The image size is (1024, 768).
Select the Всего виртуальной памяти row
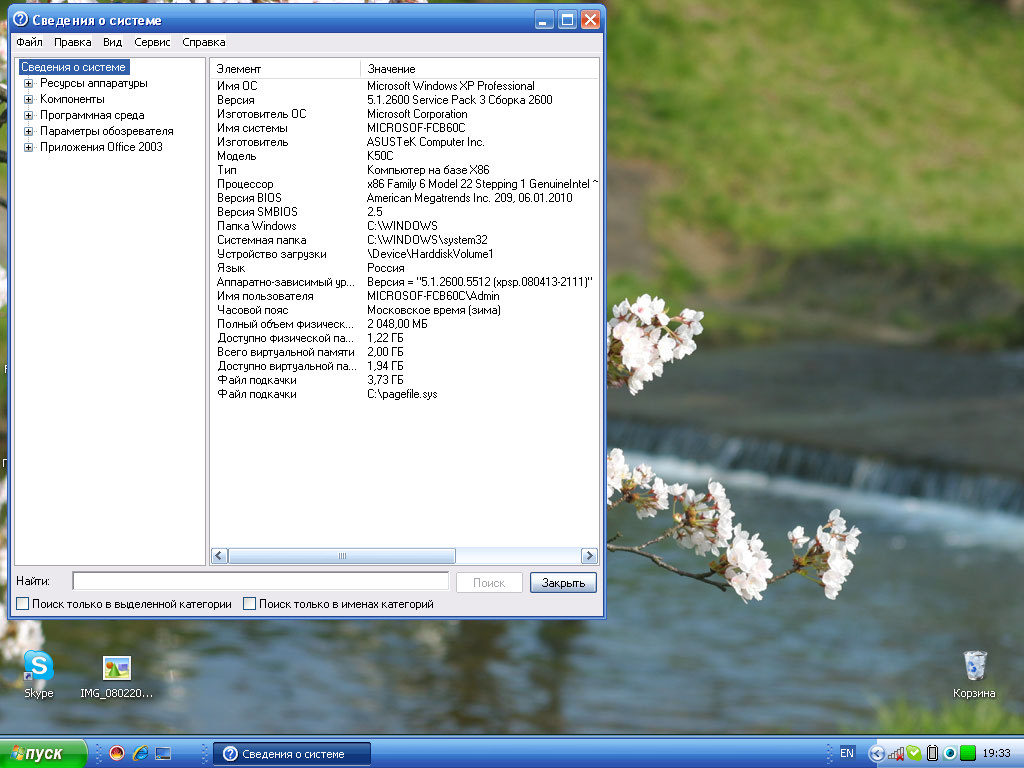click(x=404, y=352)
